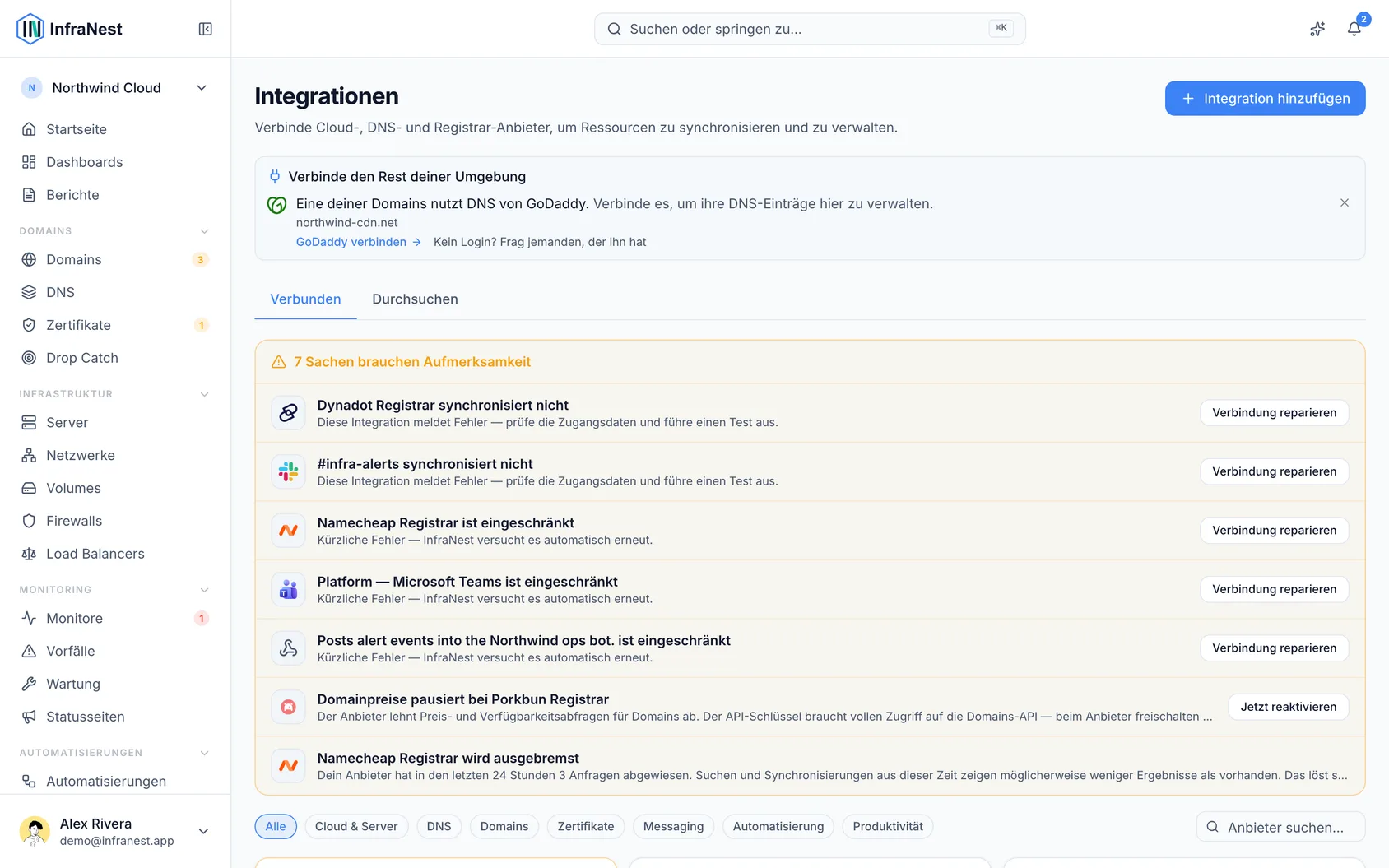Image resolution: width=1389 pixels, height=868 pixels.
Task: Open Volumes in the sidebar
Action: tap(115, 488)
